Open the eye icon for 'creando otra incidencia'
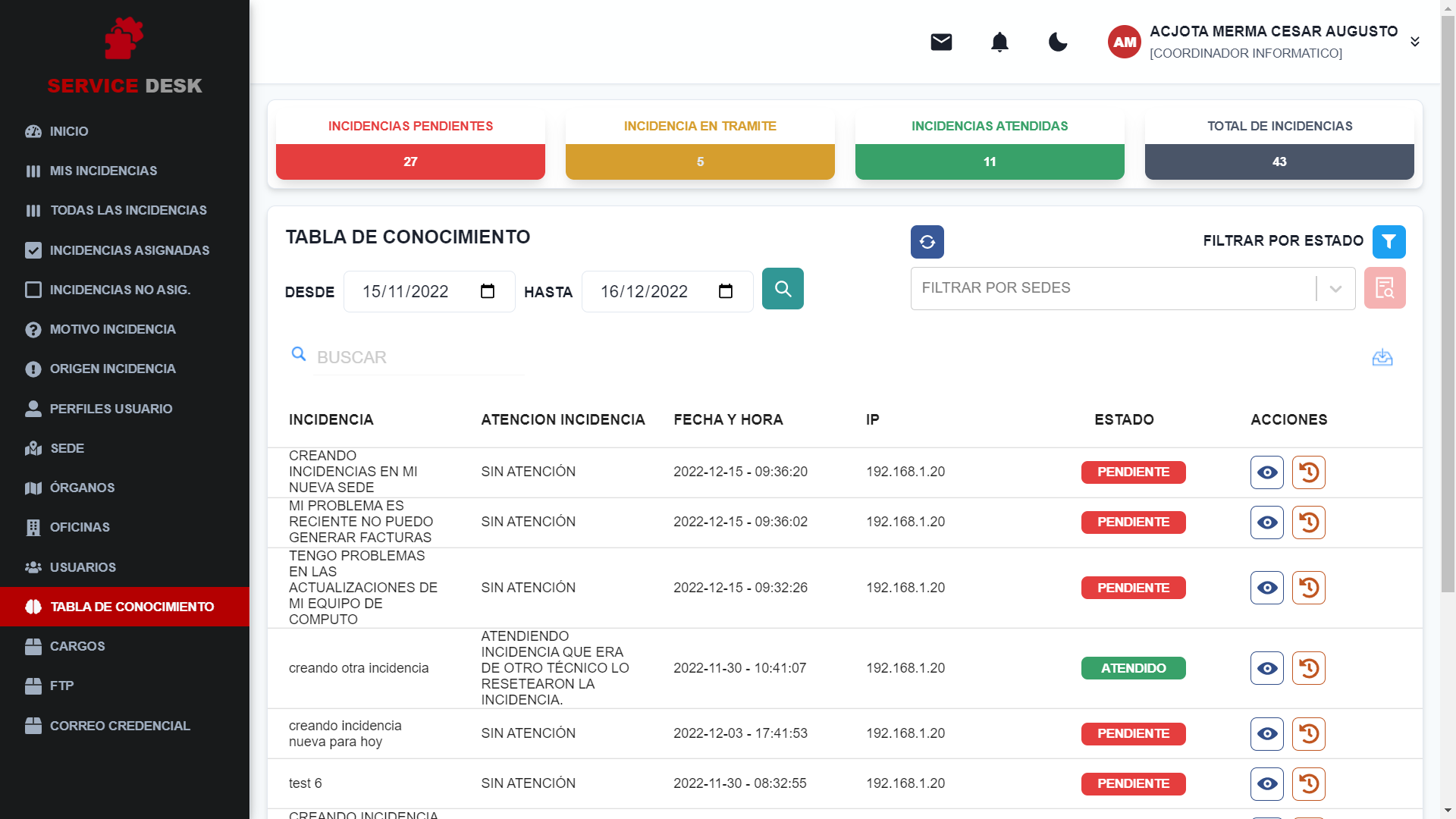1456x819 pixels. pyautogui.click(x=1266, y=668)
